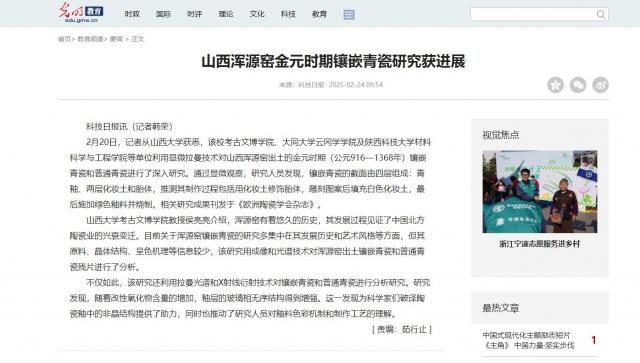Click the search magnifier icon
The height and width of the screenshot is (363, 640).
coord(600,15)
